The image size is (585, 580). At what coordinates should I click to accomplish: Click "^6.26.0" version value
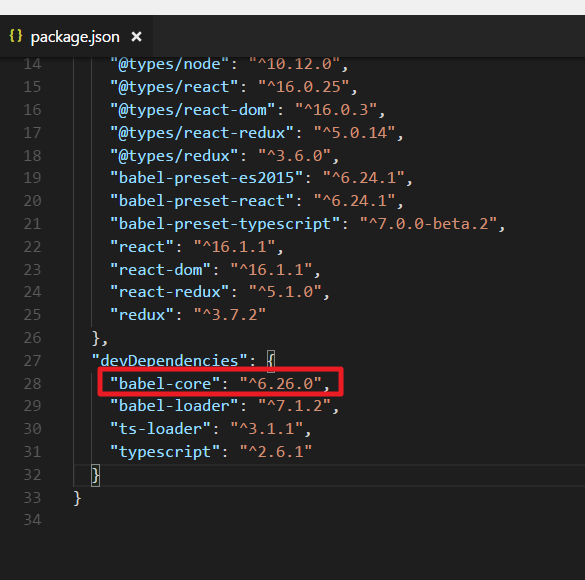coord(281,384)
